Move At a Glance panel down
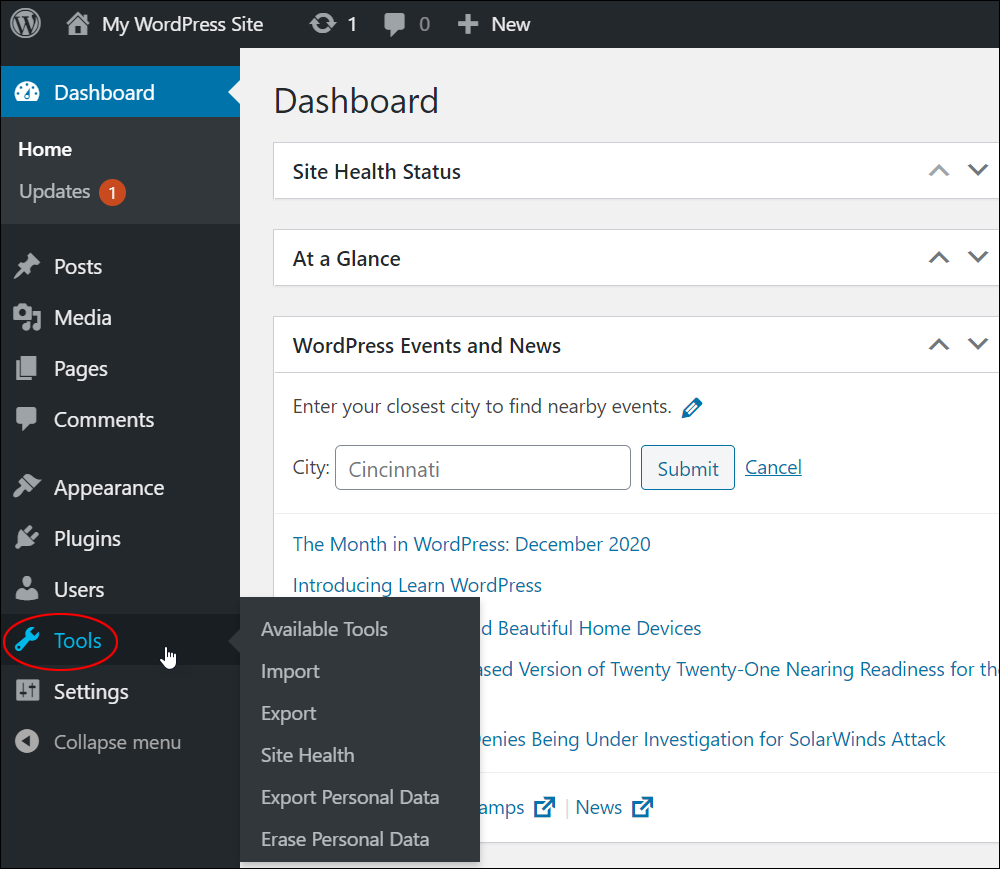The height and width of the screenshot is (869, 1000). 978,256
